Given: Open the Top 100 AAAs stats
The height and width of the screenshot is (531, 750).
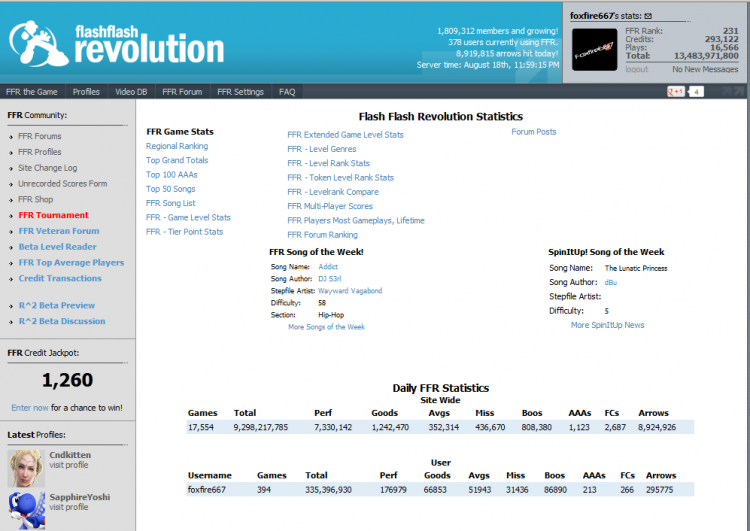Looking at the screenshot, I should [172, 175].
